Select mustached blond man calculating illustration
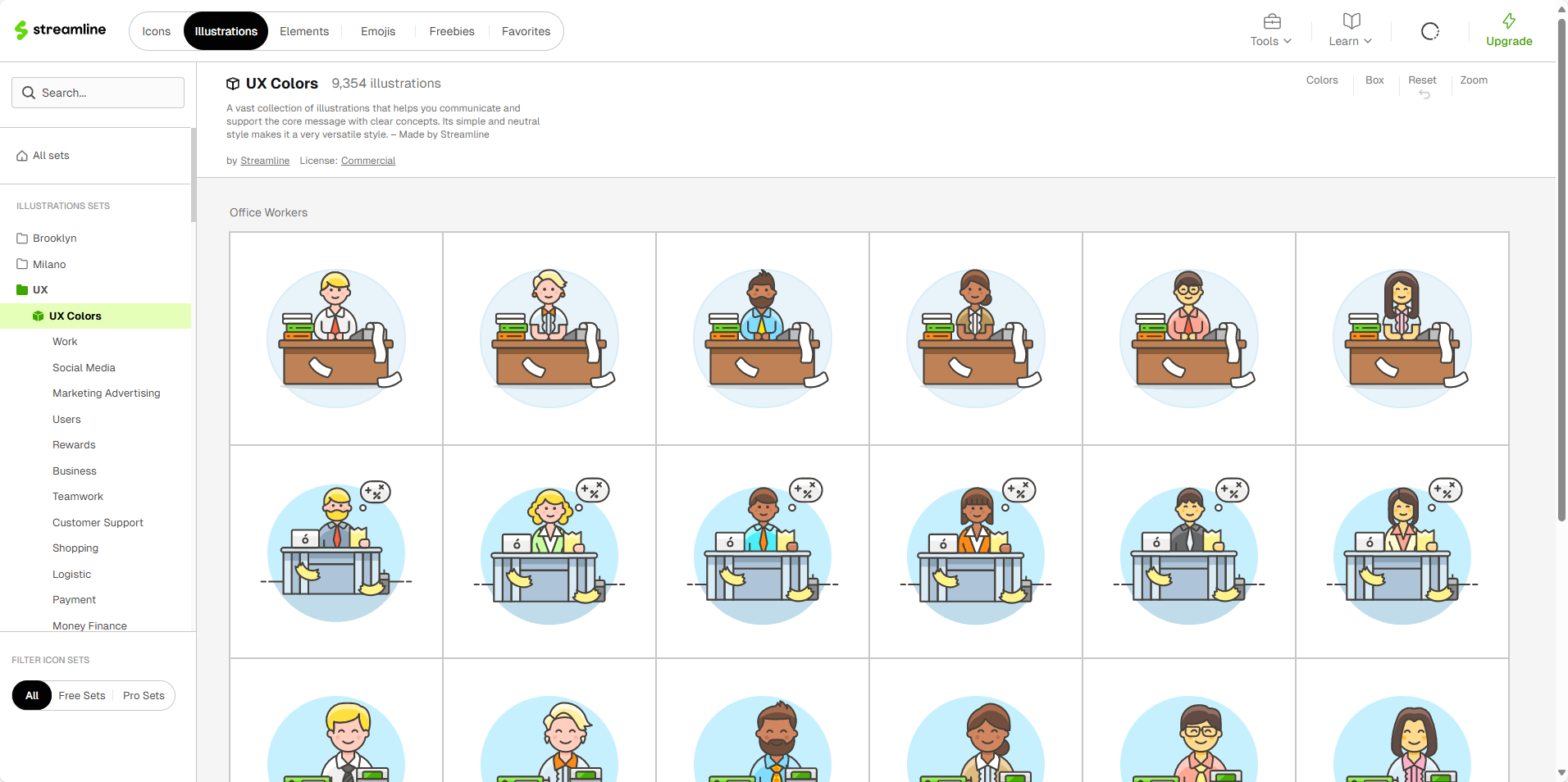Screen dimensions: 1568x782 336,552
